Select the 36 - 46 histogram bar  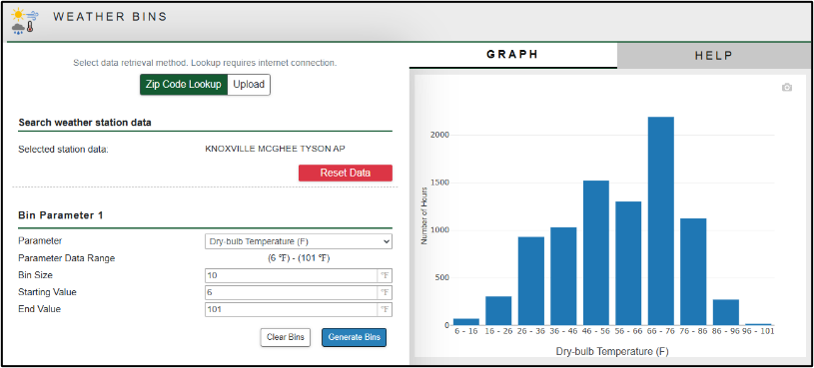pos(563,276)
